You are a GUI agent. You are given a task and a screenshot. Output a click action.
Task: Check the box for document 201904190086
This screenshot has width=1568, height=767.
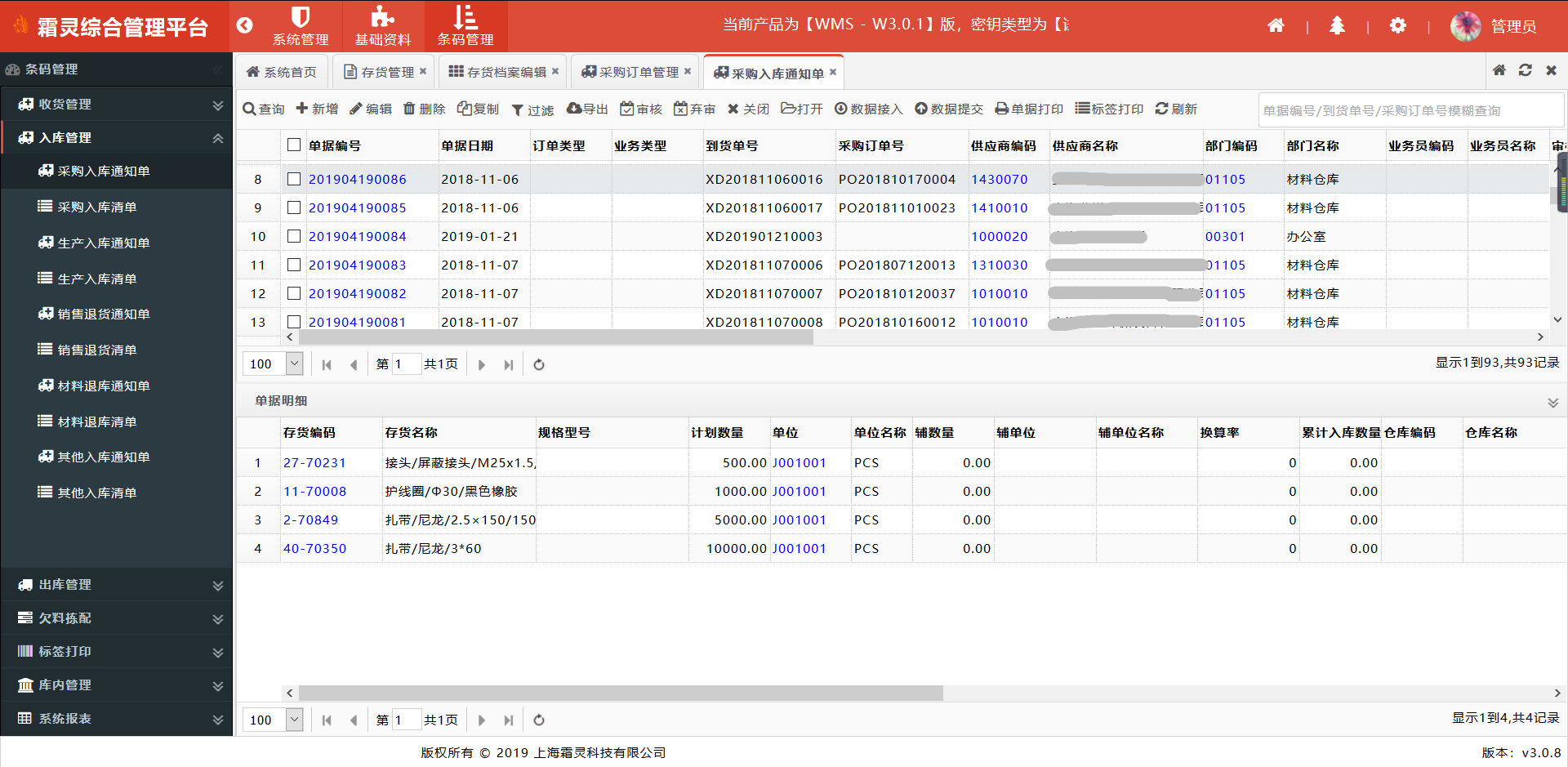(294, 180)
